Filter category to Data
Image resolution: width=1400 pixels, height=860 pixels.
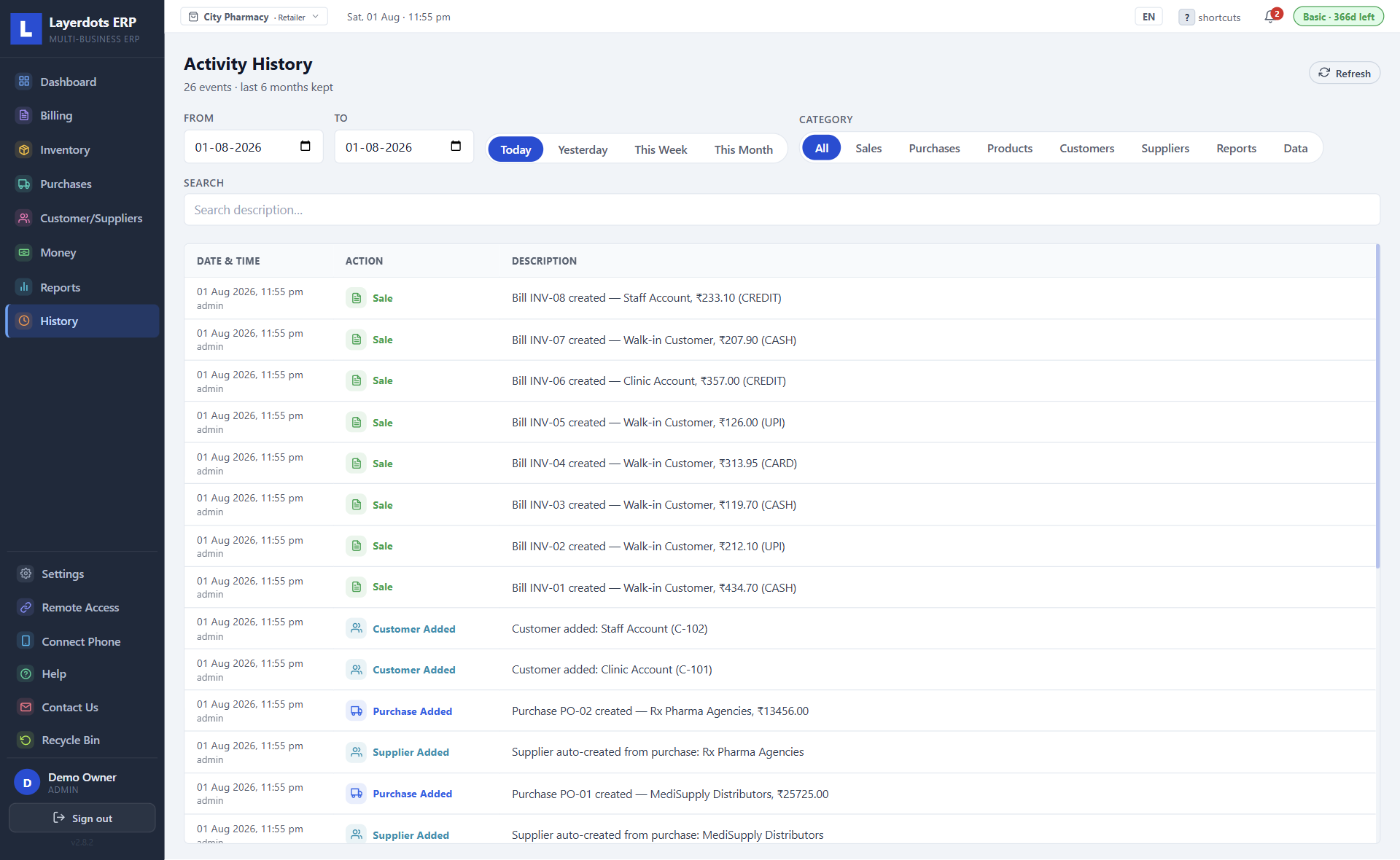pos(1296,148)
